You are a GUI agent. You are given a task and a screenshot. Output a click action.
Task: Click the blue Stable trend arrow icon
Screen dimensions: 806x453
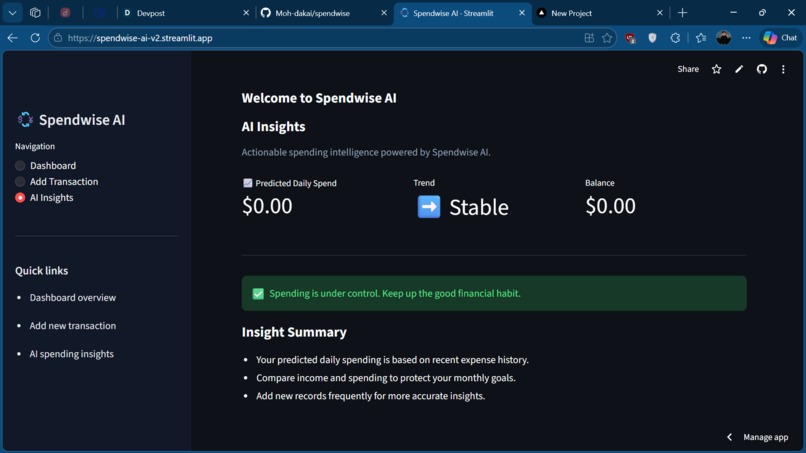429,207
